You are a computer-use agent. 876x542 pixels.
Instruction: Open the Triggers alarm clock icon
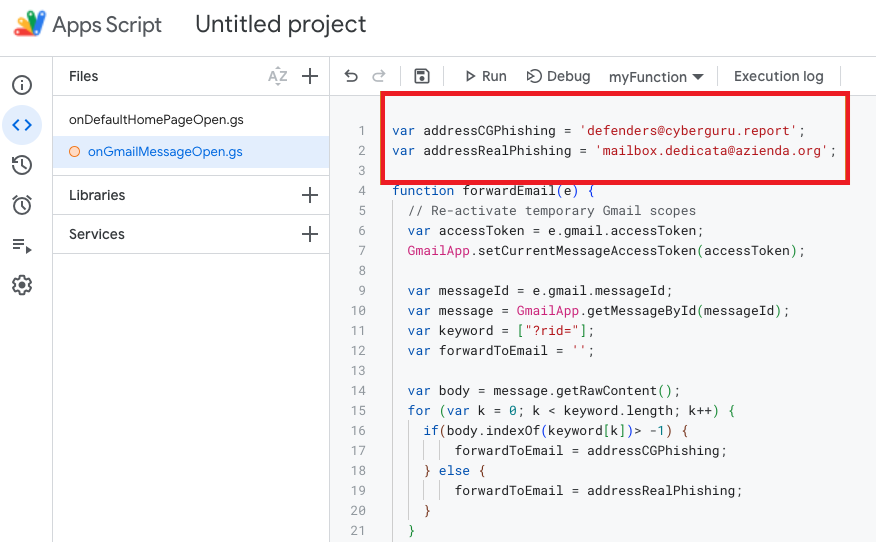click(22, 205)
